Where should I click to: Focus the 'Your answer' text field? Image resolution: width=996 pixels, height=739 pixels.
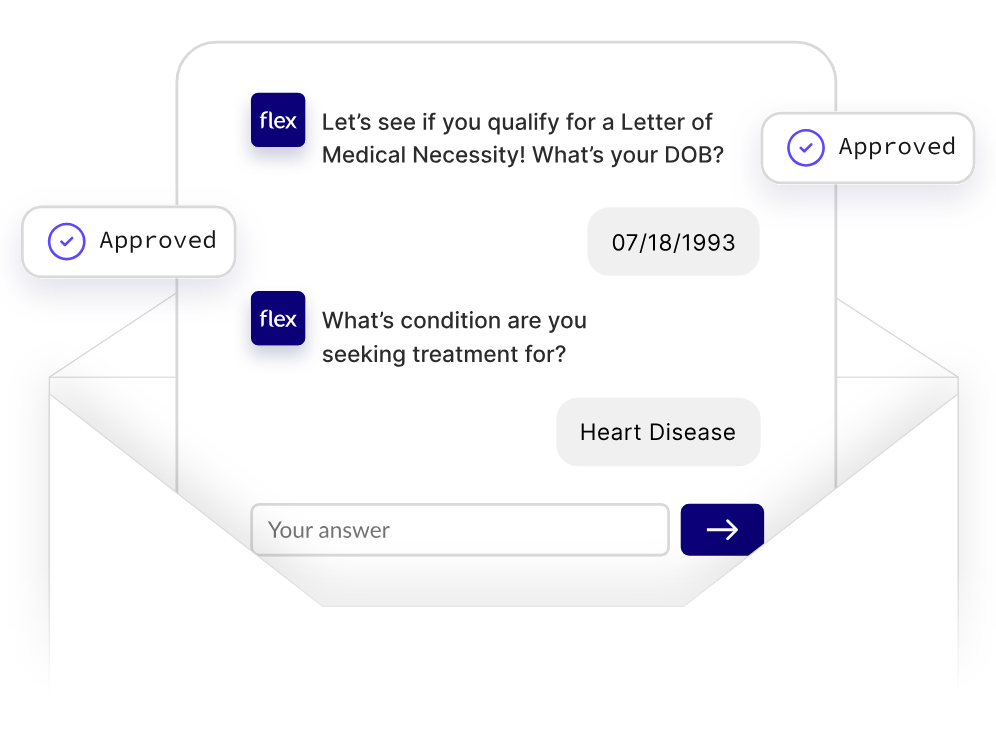tap(459, 530)
